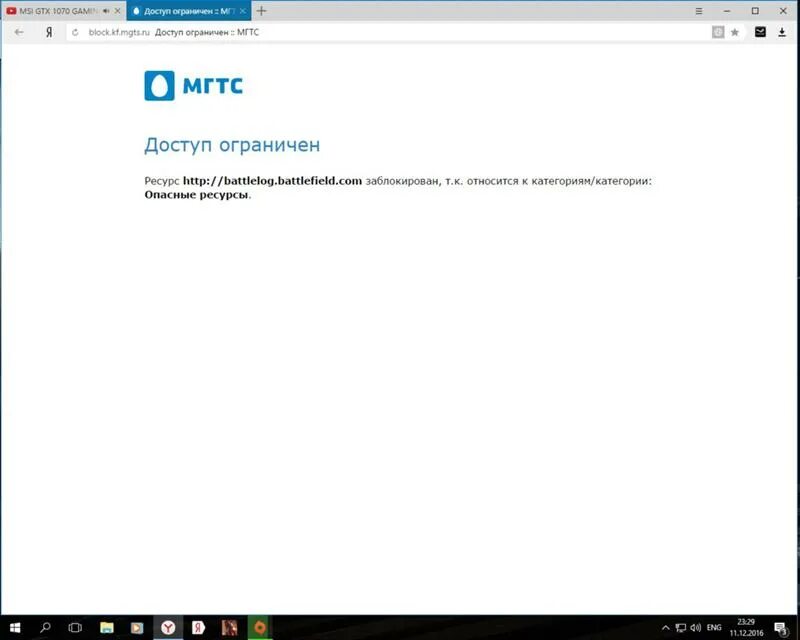Reload the page with the refresh icon

point(75,32)
